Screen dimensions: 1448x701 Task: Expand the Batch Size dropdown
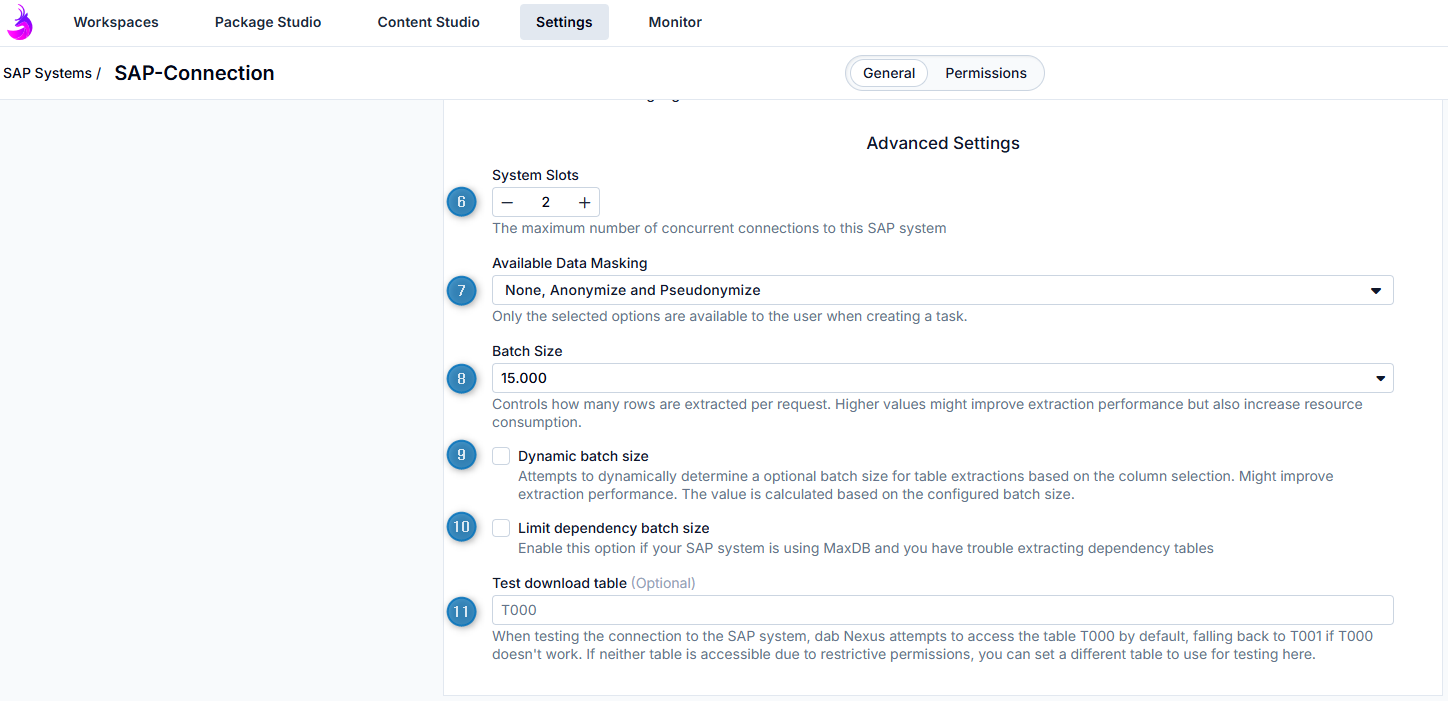pos(942,379)
